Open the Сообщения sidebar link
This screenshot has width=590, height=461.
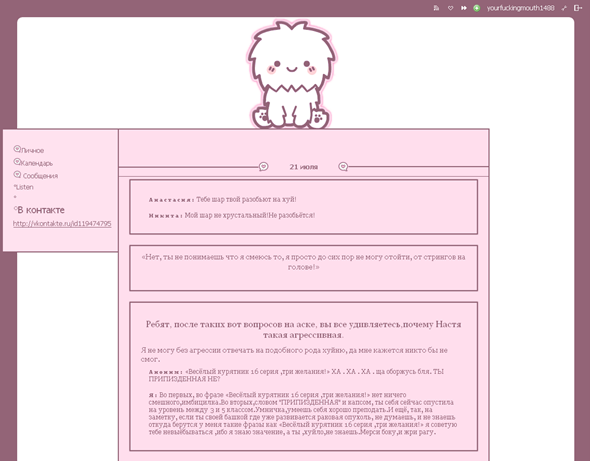pos(40,176)
